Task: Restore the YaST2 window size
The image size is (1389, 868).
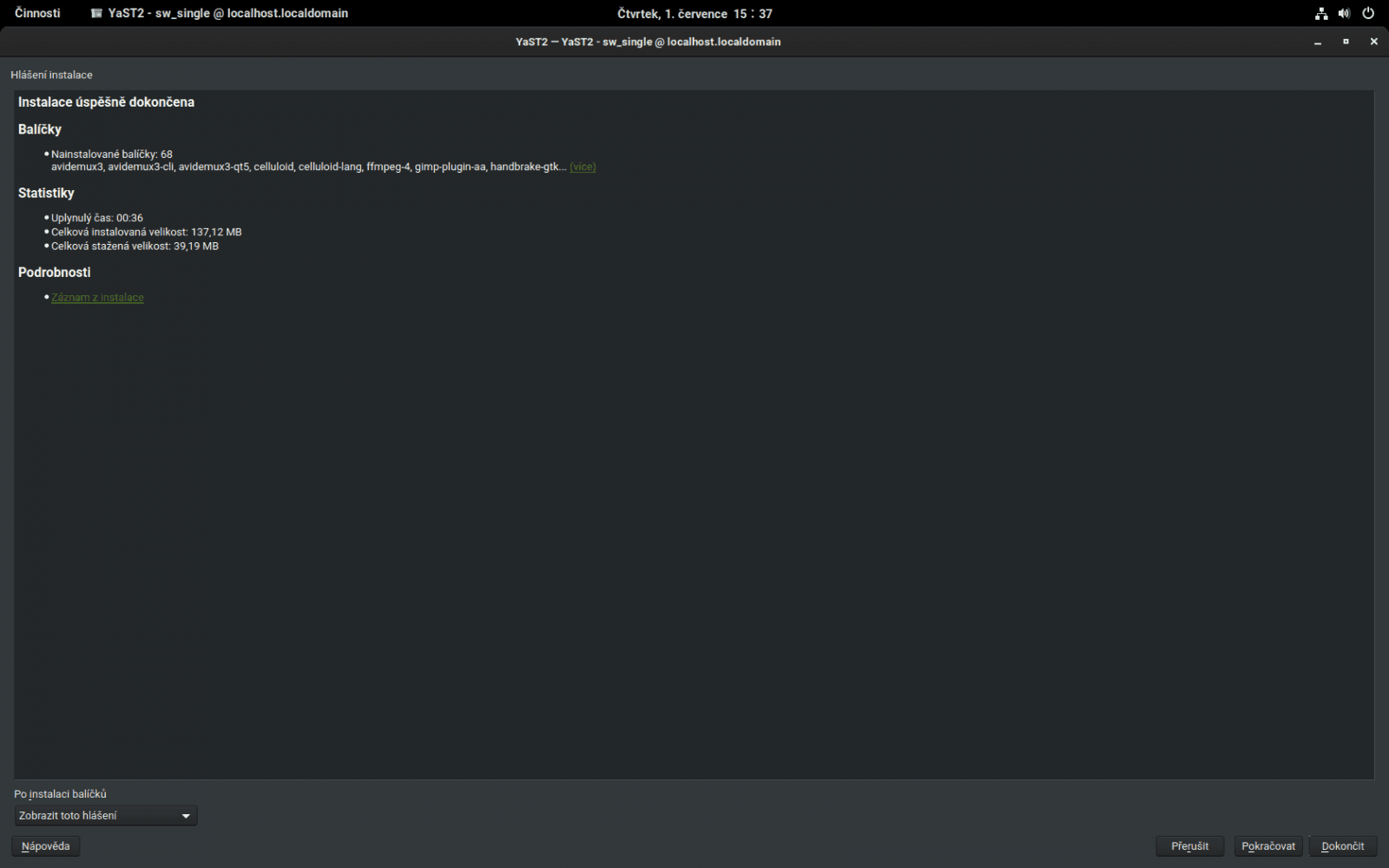Action: 1346,41
